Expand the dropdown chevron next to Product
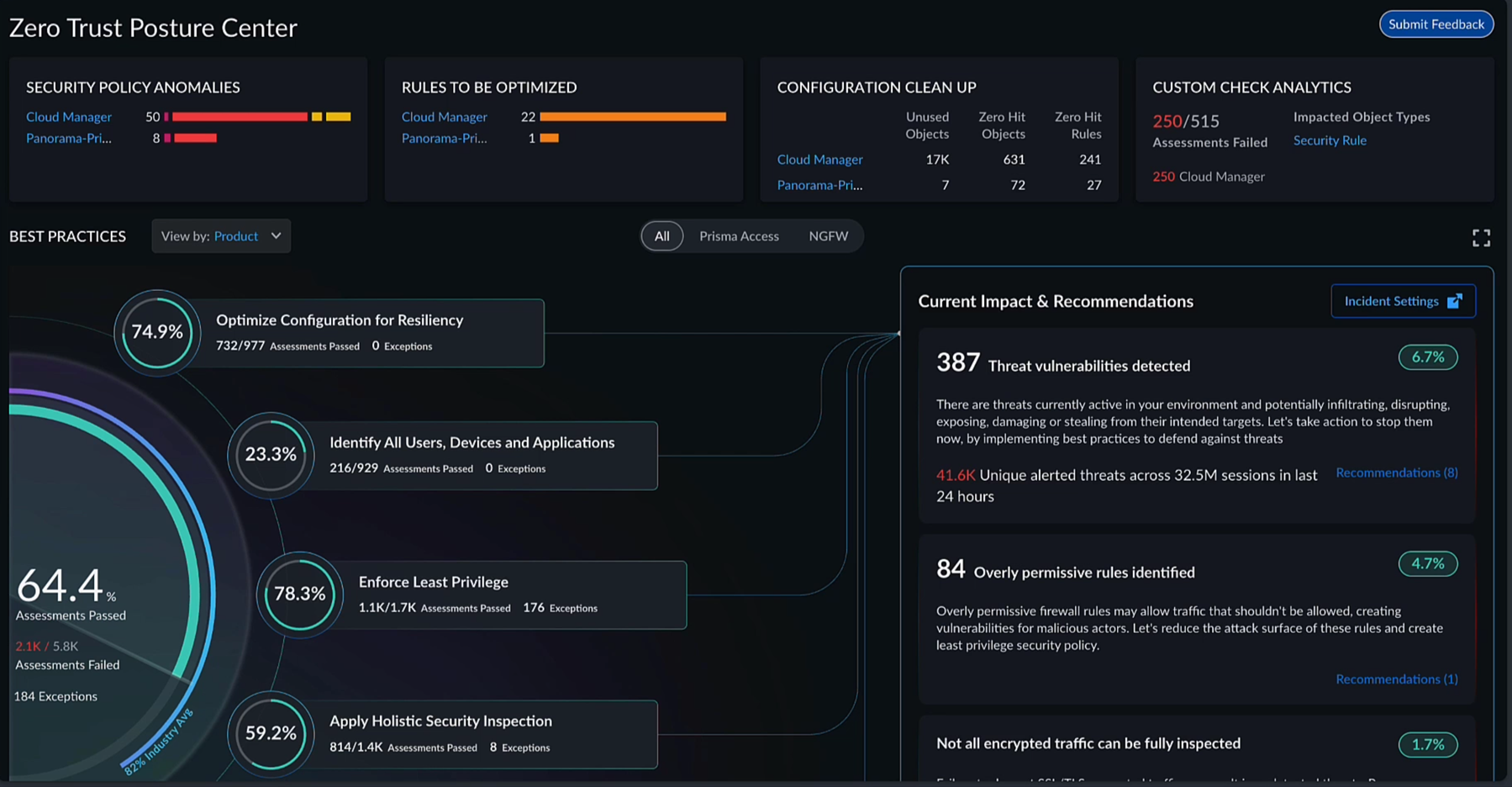Screen dimensions: 1512x787 (x=276, y=236)
